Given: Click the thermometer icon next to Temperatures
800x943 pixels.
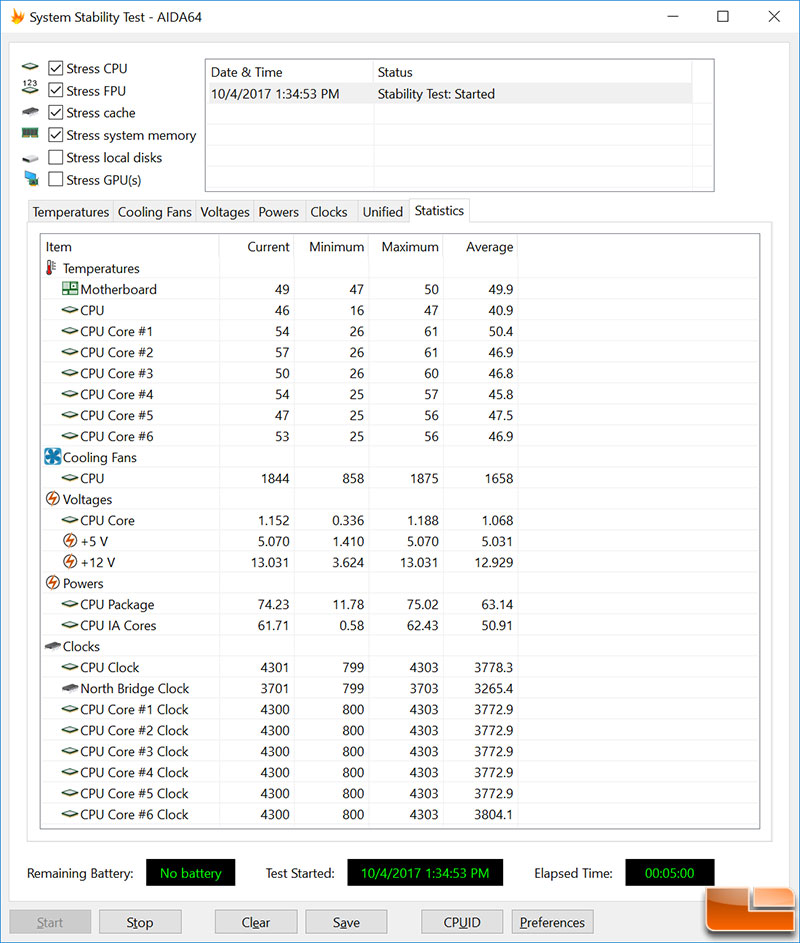Looking at the screenshot, I should click(51, 268).
